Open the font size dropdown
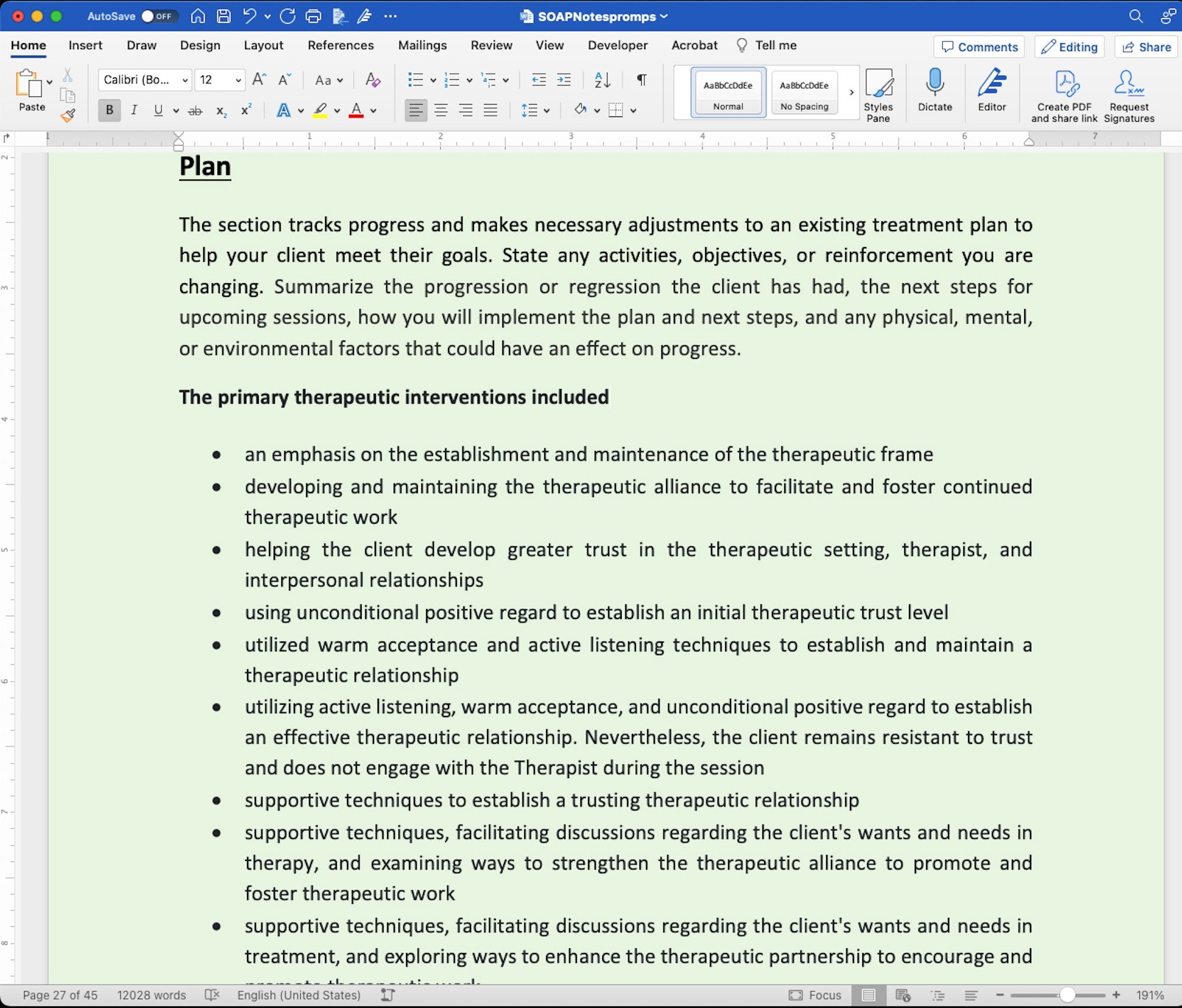Screen dimensions: 1182x1008 237,80
